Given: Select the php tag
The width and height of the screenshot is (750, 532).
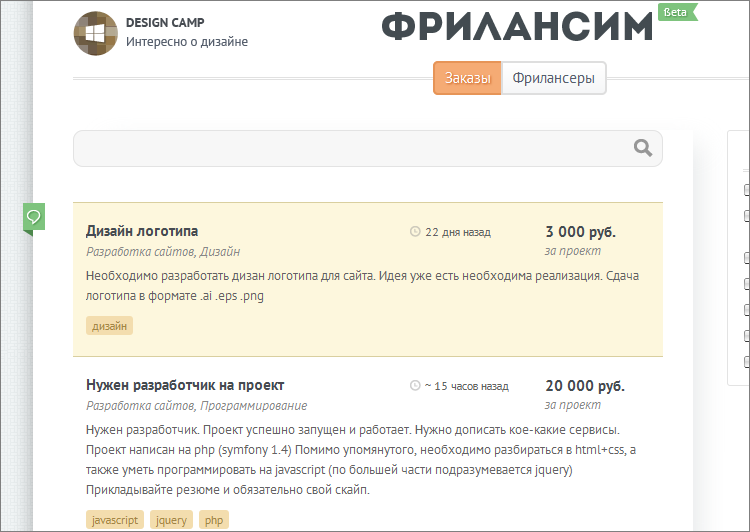Looking at the screenshot, I should tap(214, 520).
